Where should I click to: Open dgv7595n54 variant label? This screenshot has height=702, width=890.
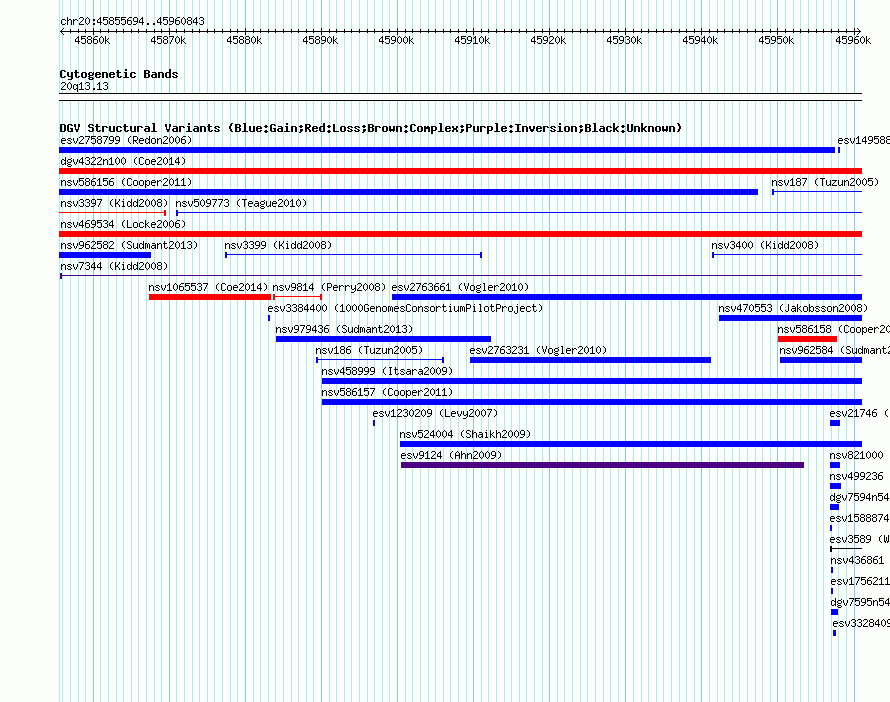tap(860, 602)
